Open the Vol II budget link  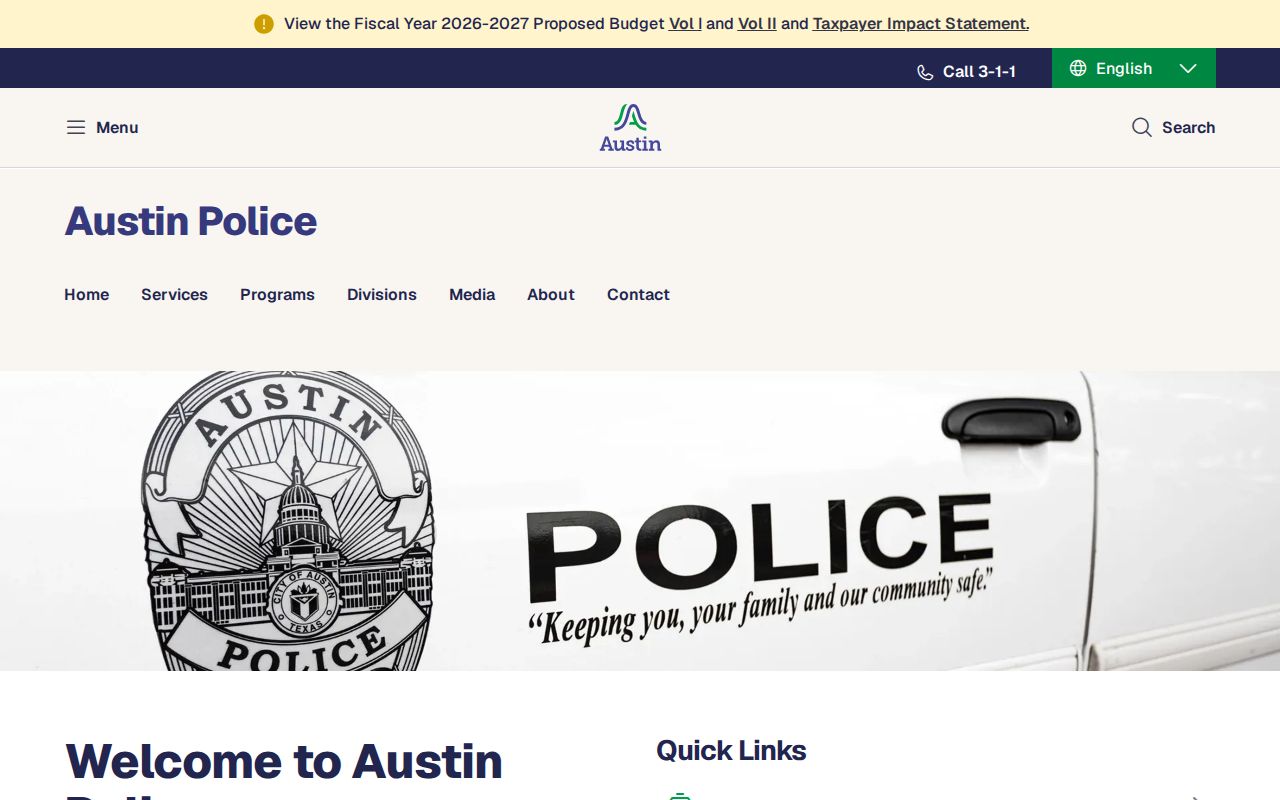757,23
